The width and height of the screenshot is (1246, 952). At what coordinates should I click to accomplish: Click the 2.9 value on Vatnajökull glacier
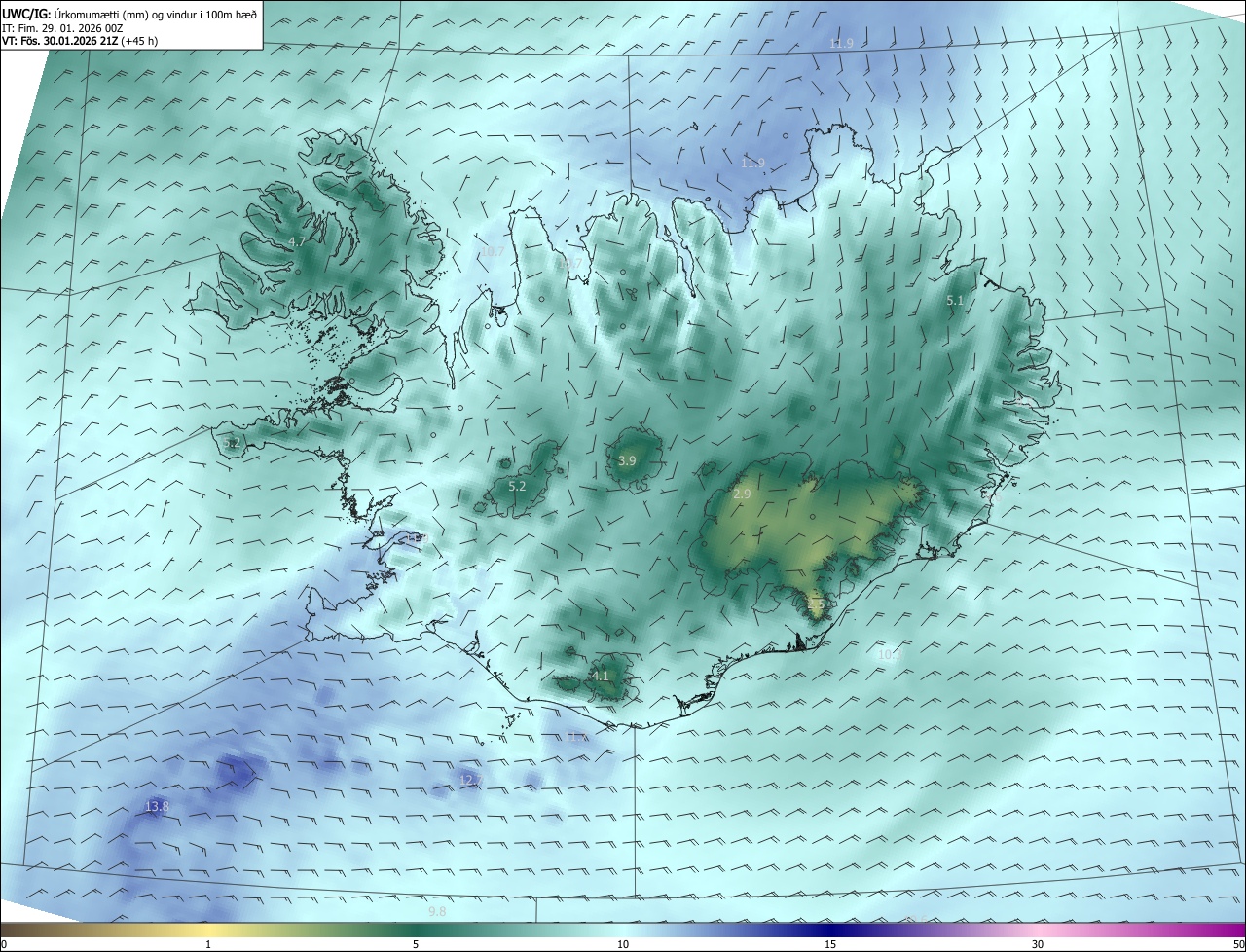tap(742, 494)
